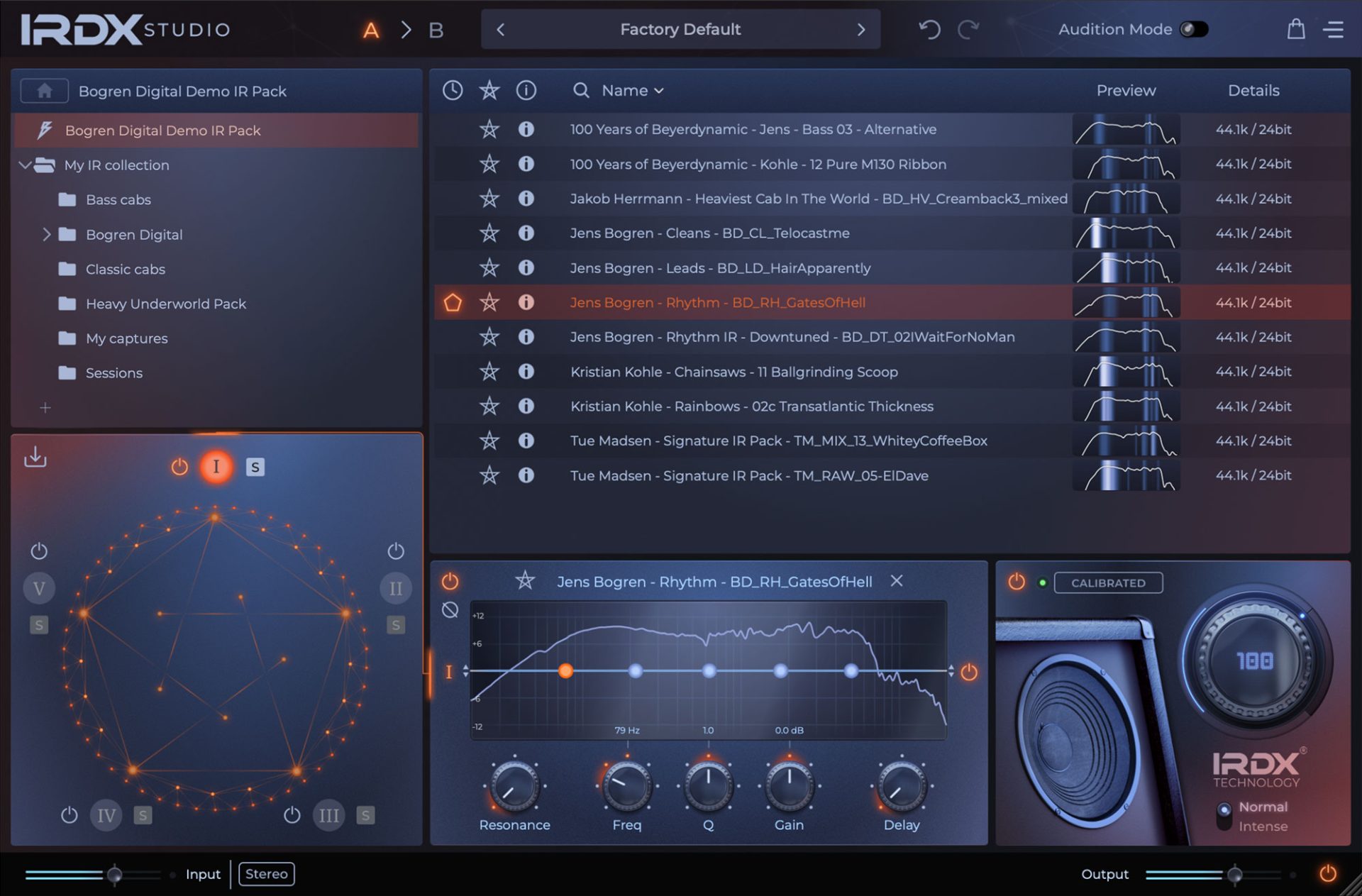This screenshot has height=896, width=1362.
Task: Click the favorites star column header
Action: coord(489,90)
